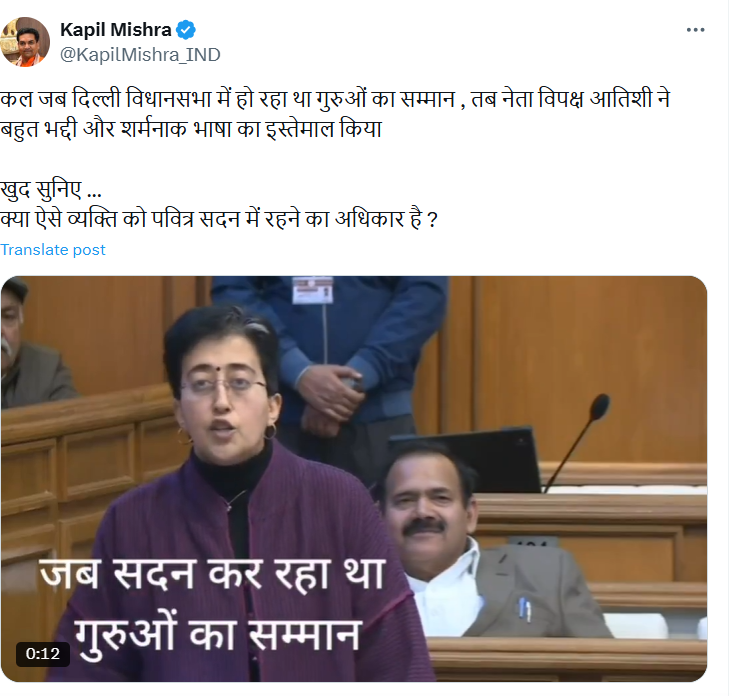Screen dimensions: 732x696
Task: Click the tweet line 'खुद सुनिए ...'
Action: pos(51,190)
